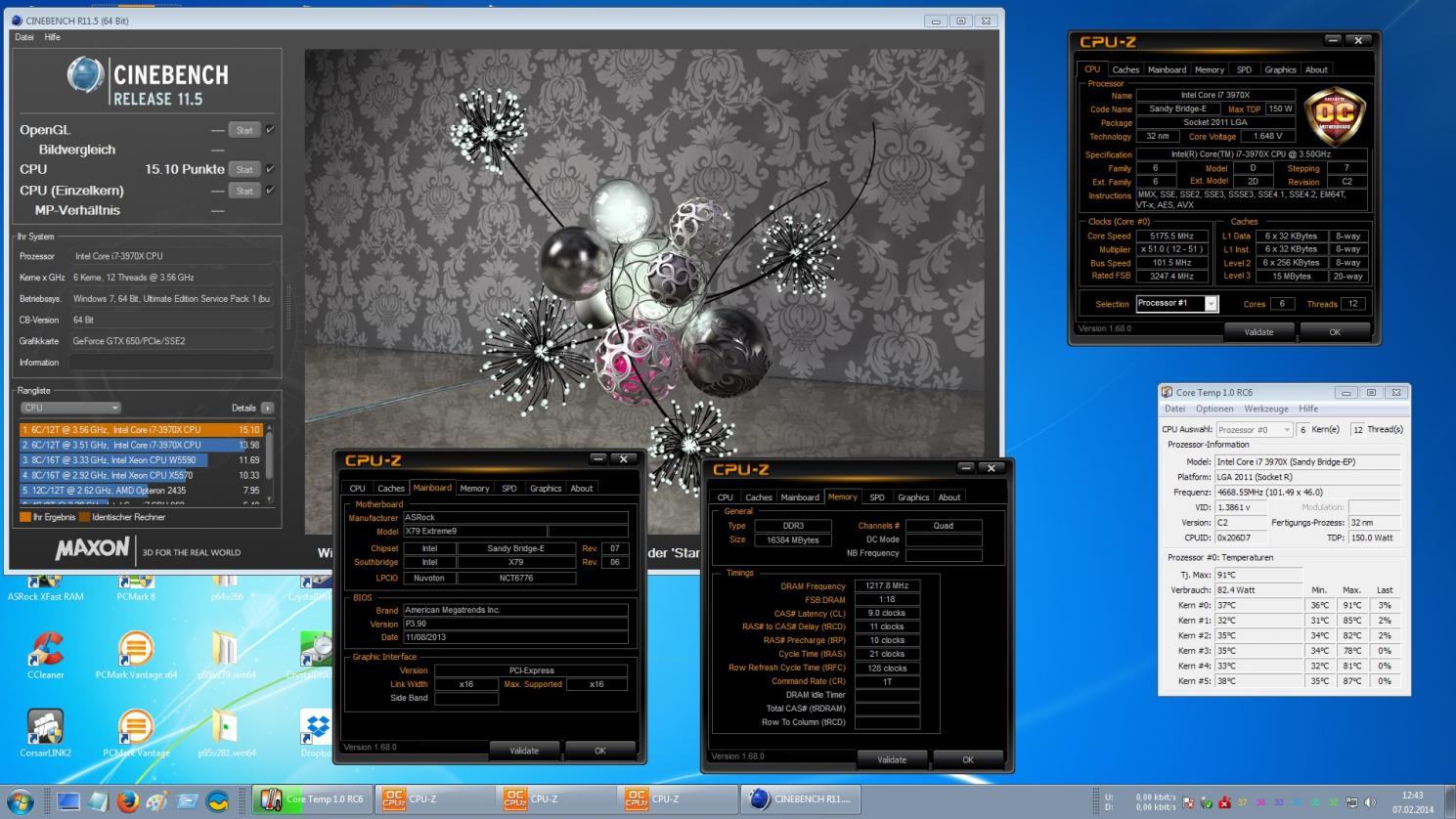
Task: Open the p95v281.win64 desktop folder
Action: click(x=226, y=731)
